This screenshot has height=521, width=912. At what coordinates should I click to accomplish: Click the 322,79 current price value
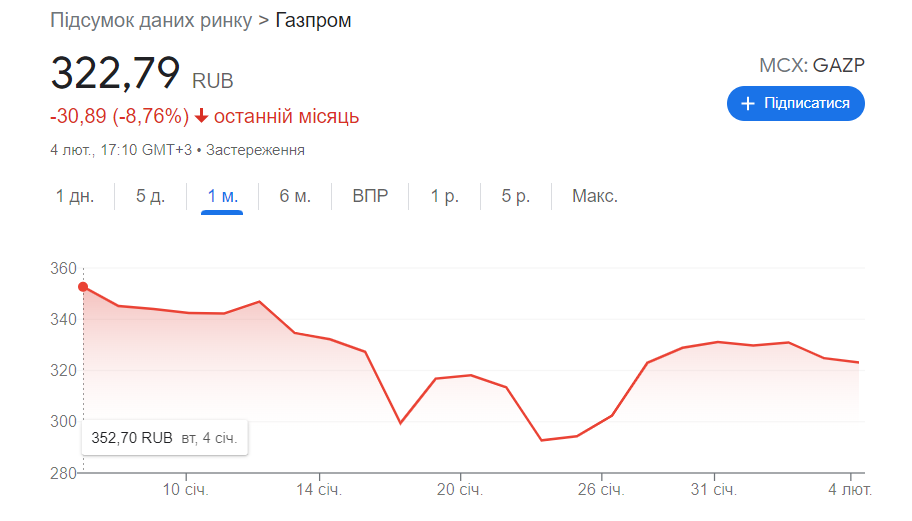pyautogui.click(x=115, y=73)
